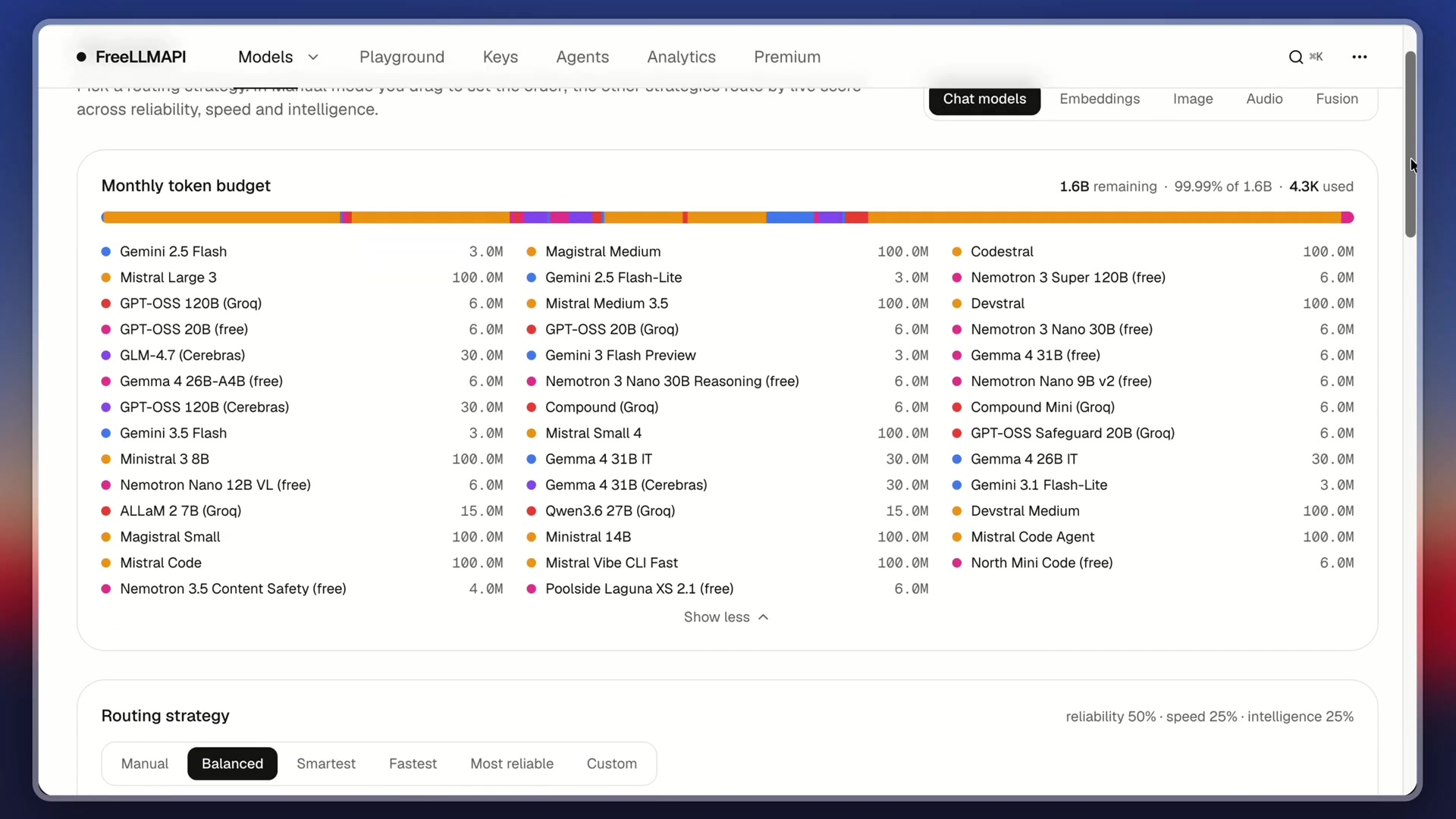Click the Ministral 3 8B entry

[302, 459]
